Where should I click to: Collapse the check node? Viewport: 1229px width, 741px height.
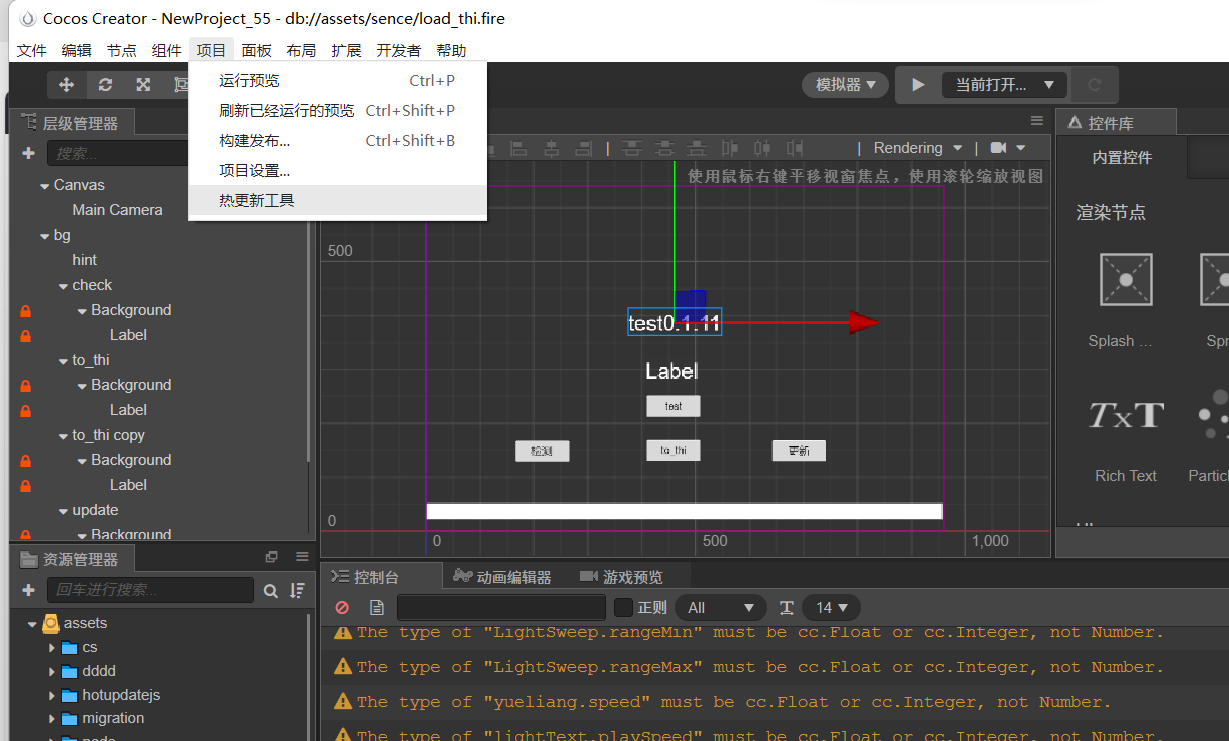pos(63,286)
